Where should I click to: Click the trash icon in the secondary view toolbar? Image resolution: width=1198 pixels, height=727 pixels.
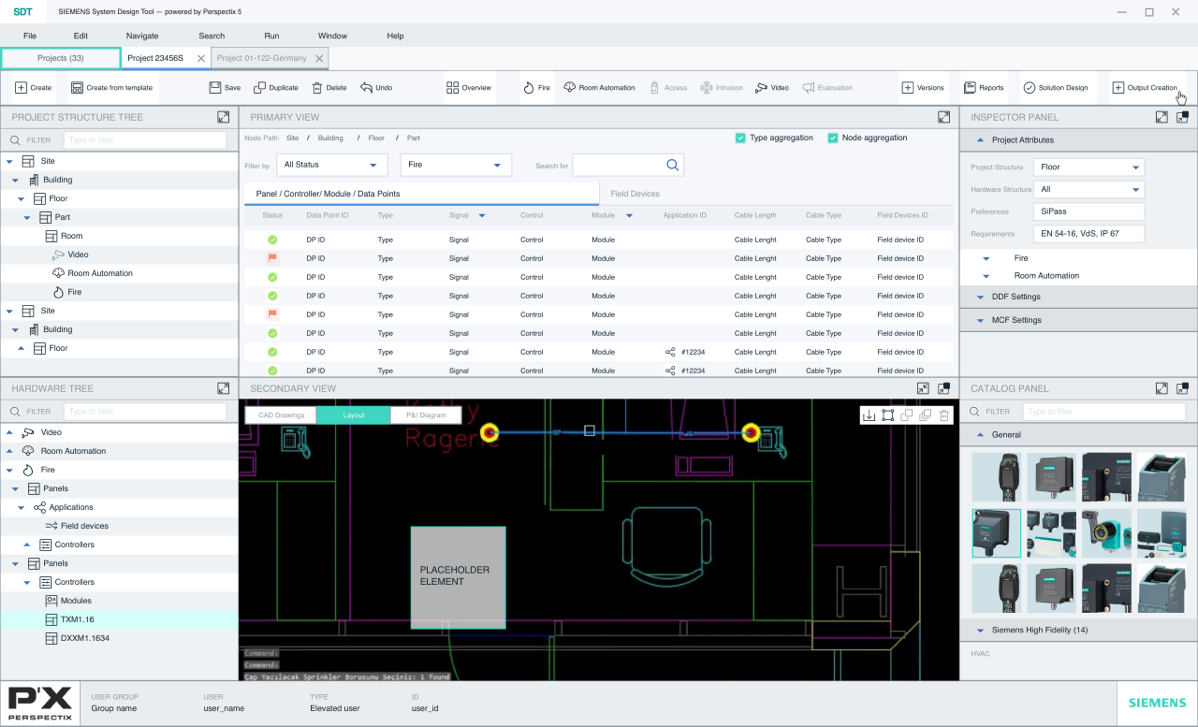tap(944, 414)
